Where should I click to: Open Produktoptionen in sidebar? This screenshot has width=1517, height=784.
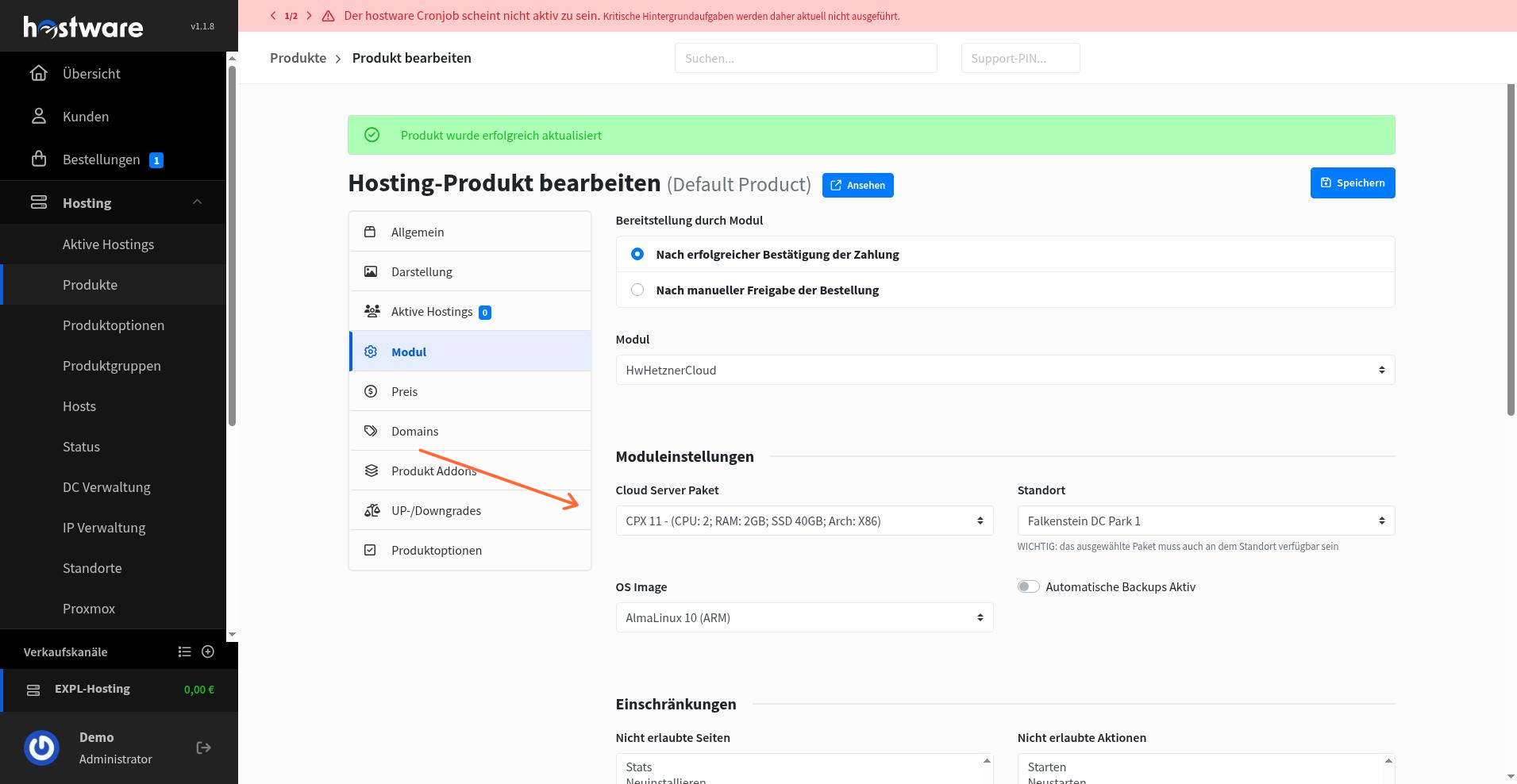click(x=114, y=325)
